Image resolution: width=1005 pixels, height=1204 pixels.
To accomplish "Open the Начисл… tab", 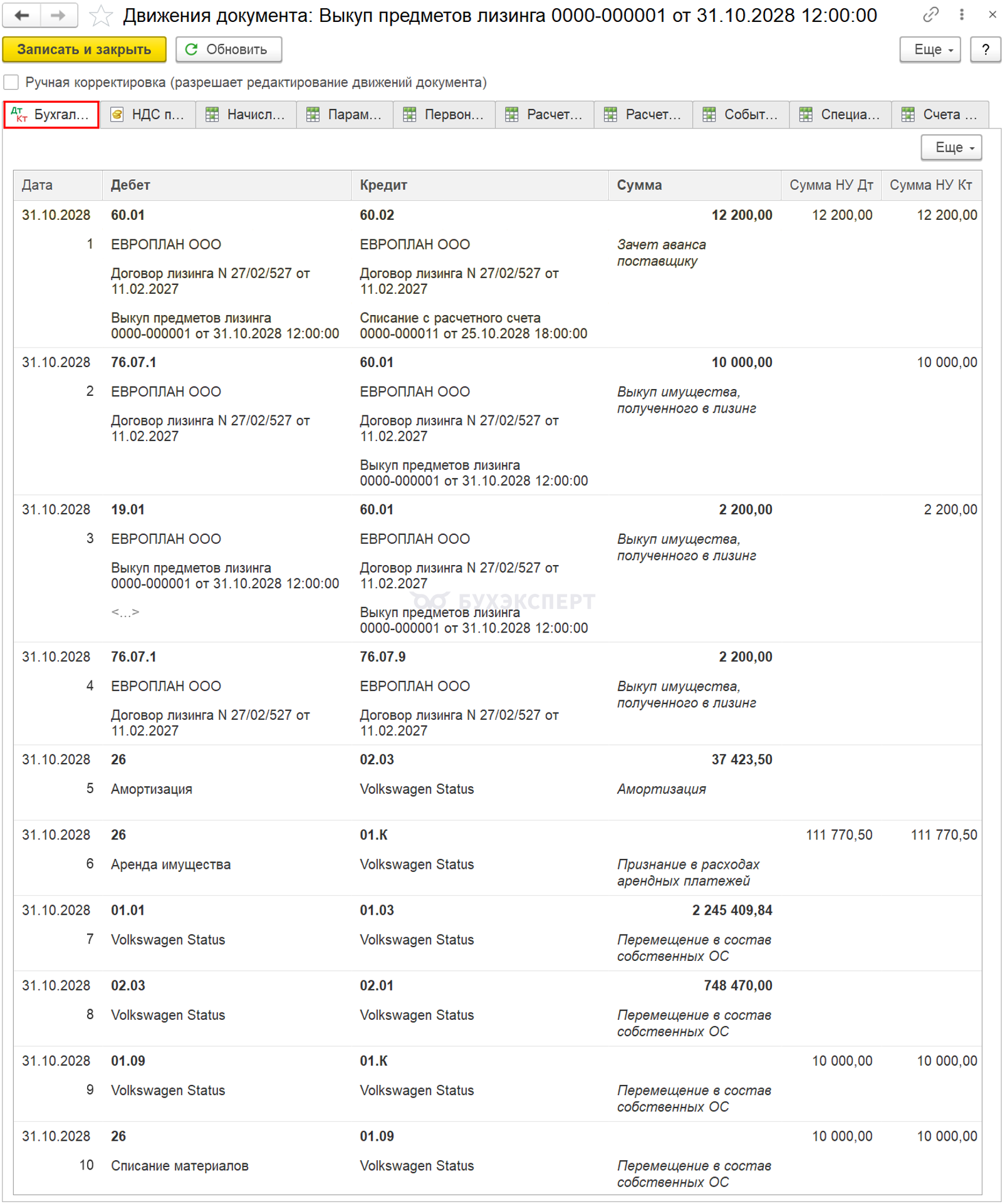I will 246,115.
